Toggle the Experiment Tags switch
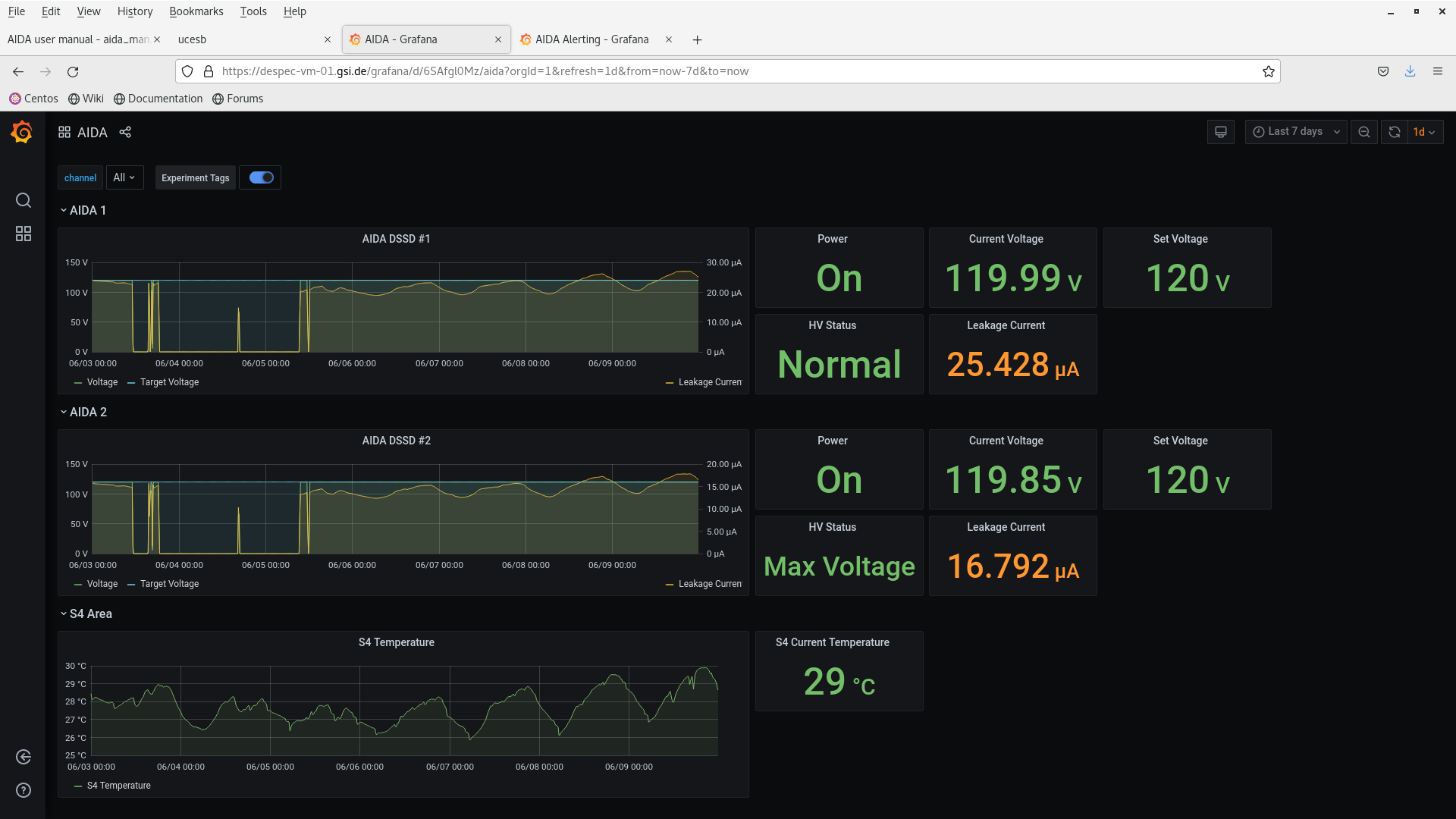The width and height of the screenshot is (1456, 819). pyautogui.click(x=261, y=177)
